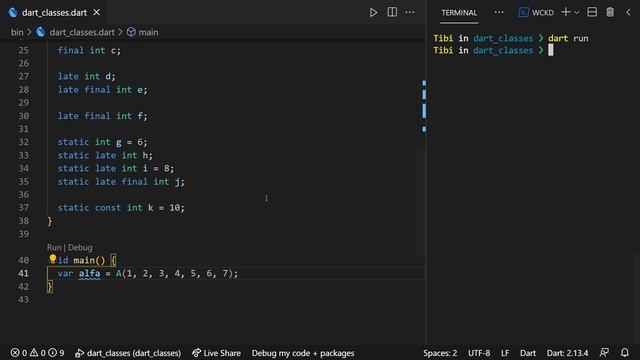
Task: Open errors count in status bar
Action: 19,353
